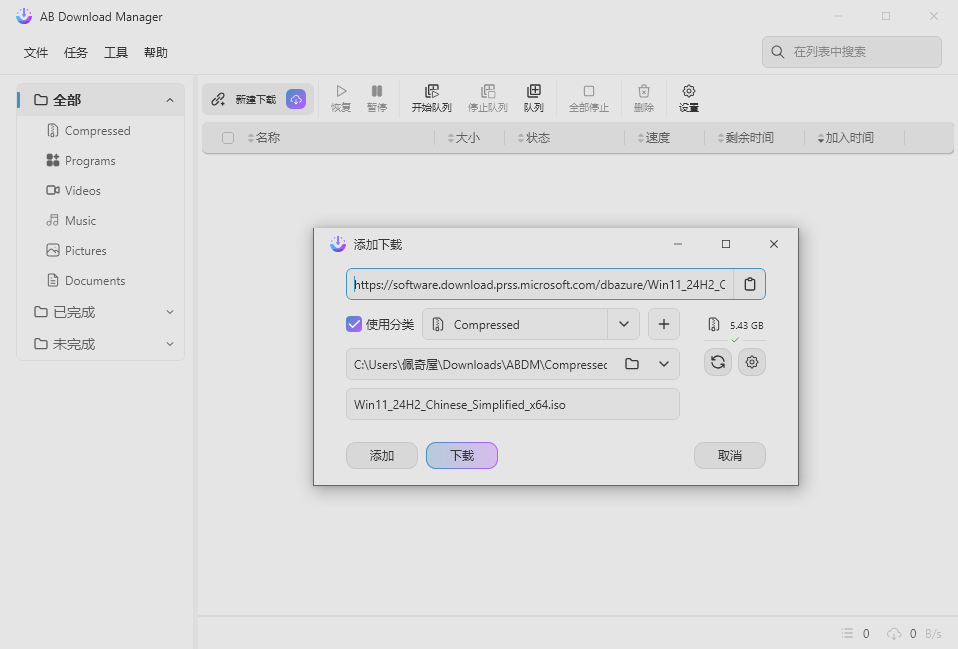Click the Download (下载) button
This screenshot has width=958, height=649.
click(462, 456)
